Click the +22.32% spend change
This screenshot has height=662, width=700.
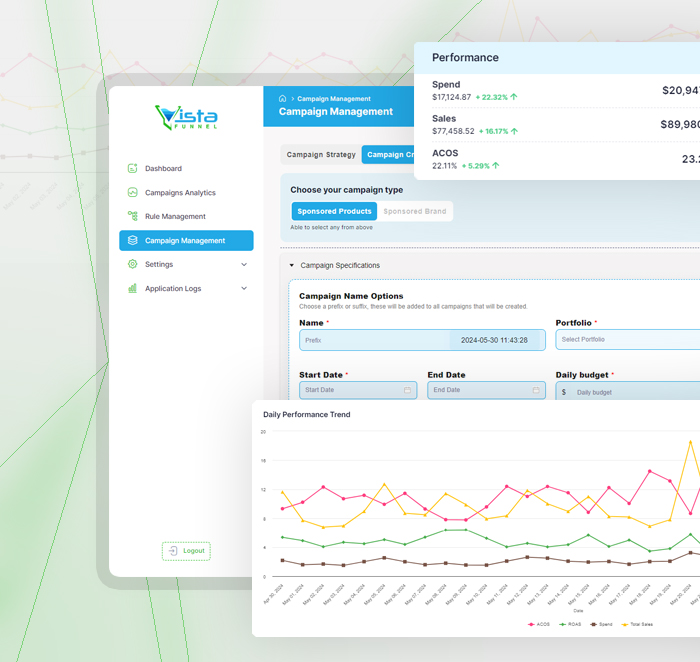(492, 97)
